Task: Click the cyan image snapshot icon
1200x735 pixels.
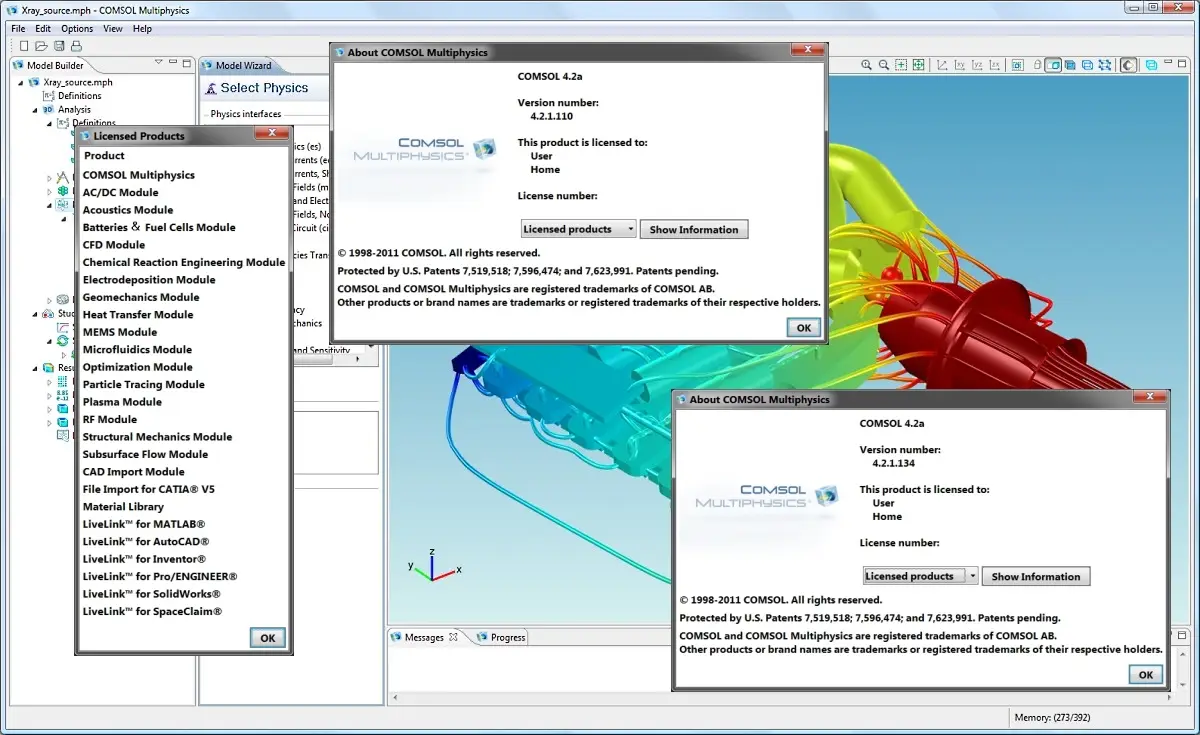Action: [1151, 65]
